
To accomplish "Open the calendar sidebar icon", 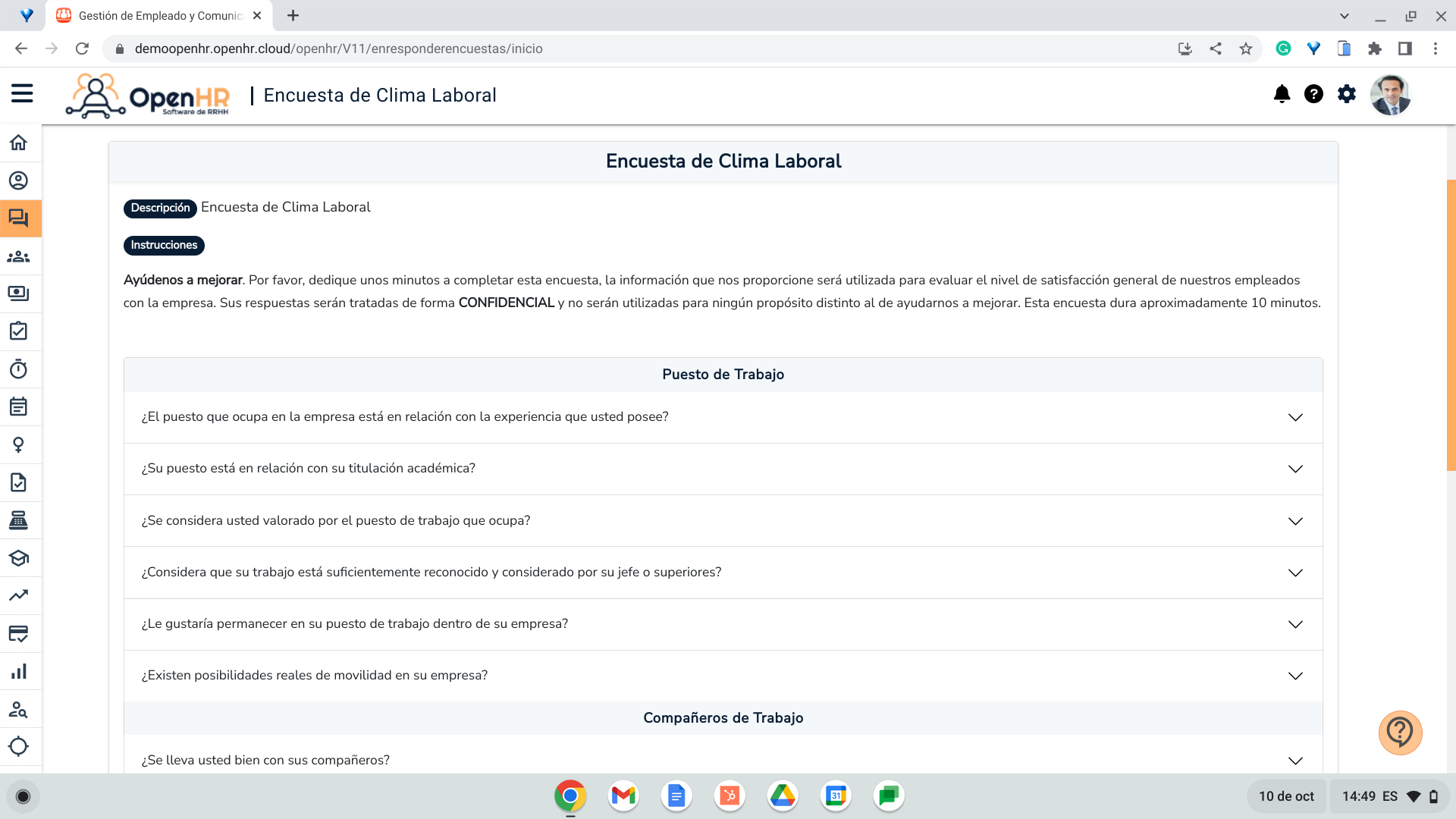I will [x=19, y=407].
